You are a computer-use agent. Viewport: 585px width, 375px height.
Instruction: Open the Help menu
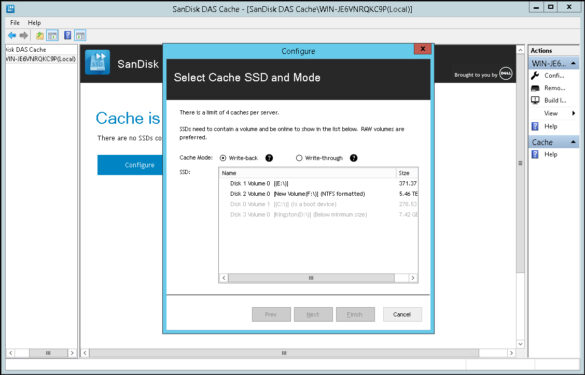pyautogui.click(x=34, y=23)
